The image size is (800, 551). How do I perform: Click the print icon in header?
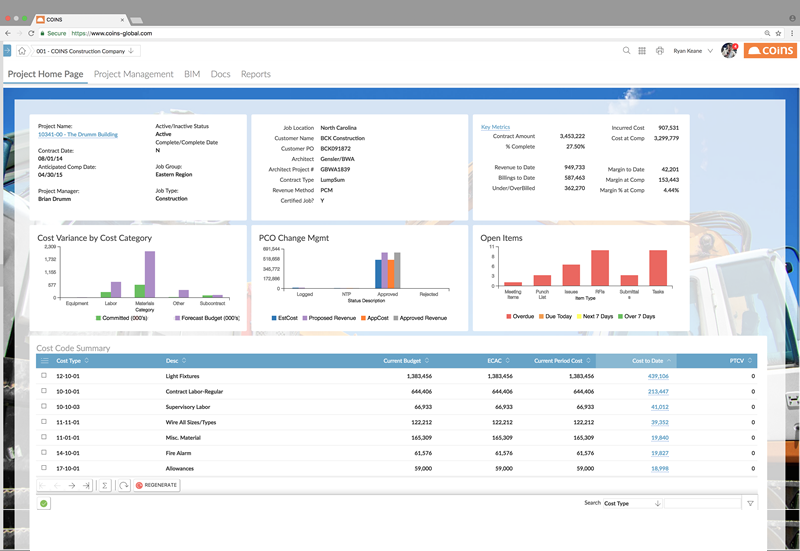point(660,51)
